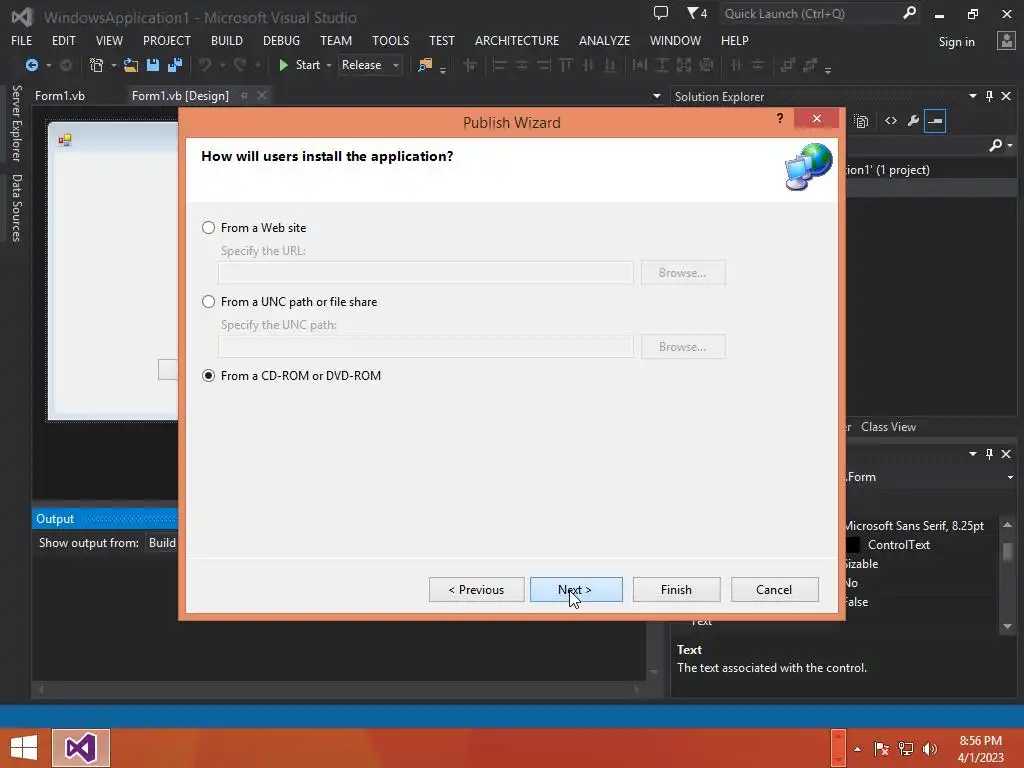Viewport: 1024px width, 768px height.
Task: Switch to the Class View tab
Action: pos(888,427)
